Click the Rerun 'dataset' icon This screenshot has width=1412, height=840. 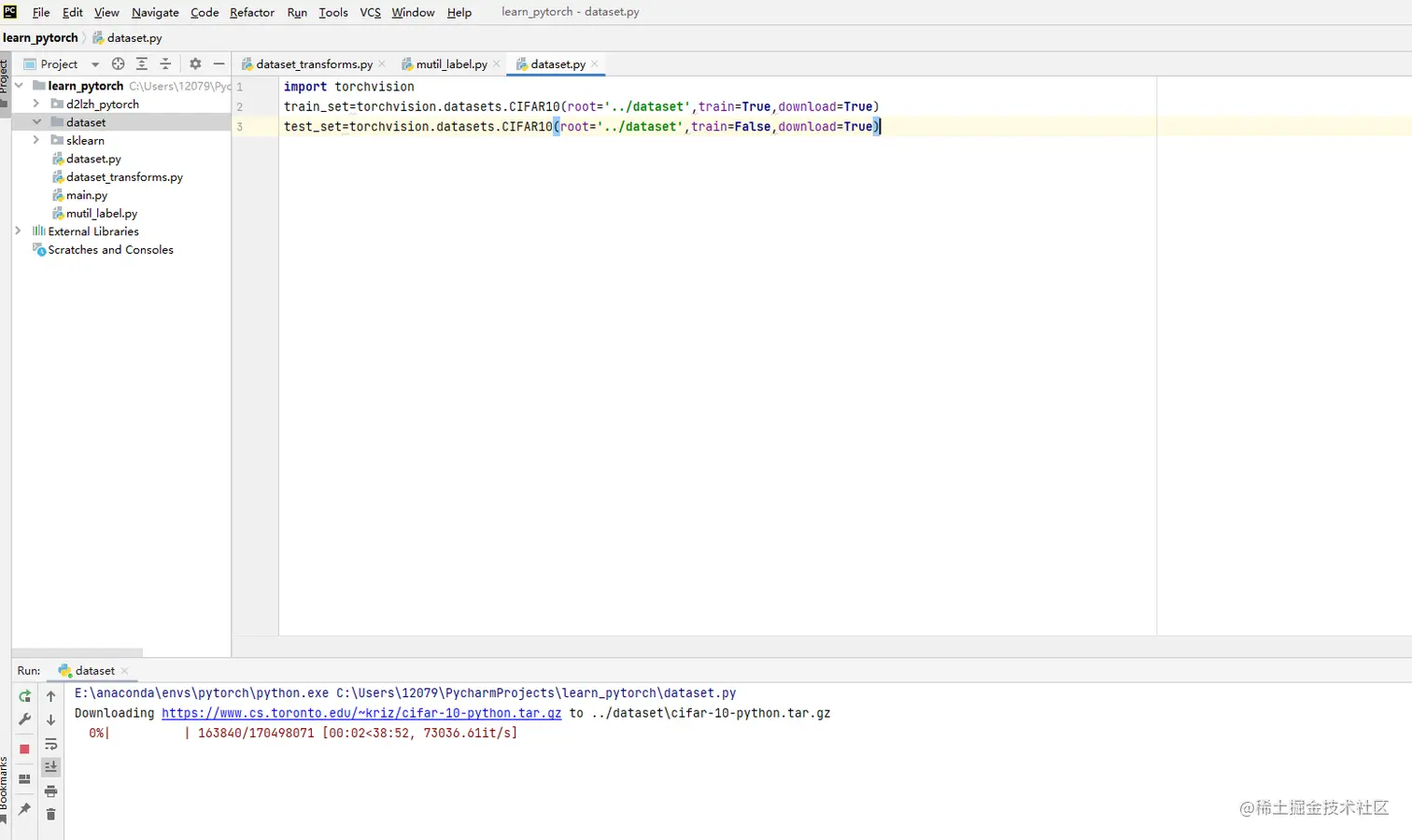click(x=25, y=696)
